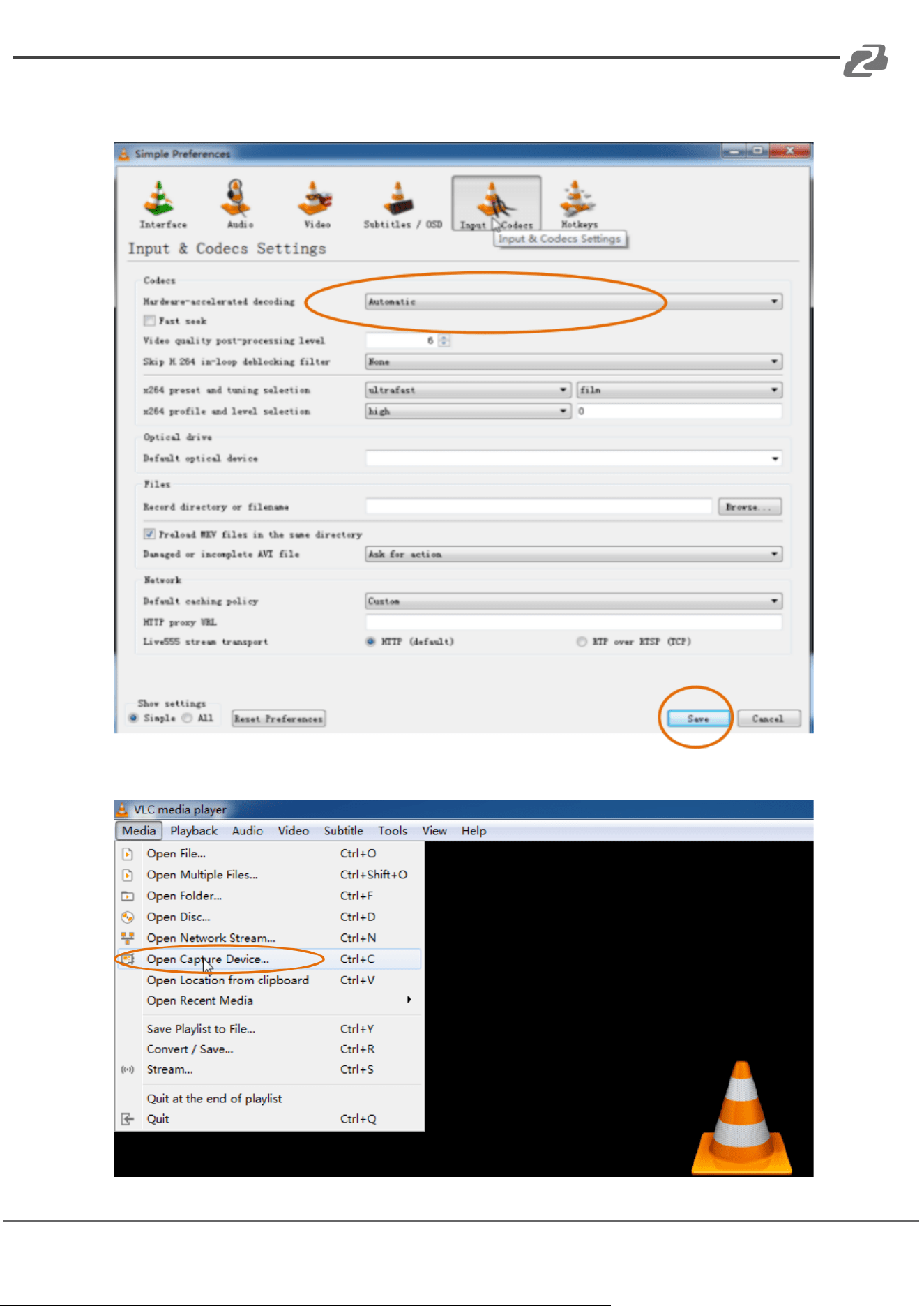
Task: Click the HTTP proxy URL field
Action: (x=573, y=622)
